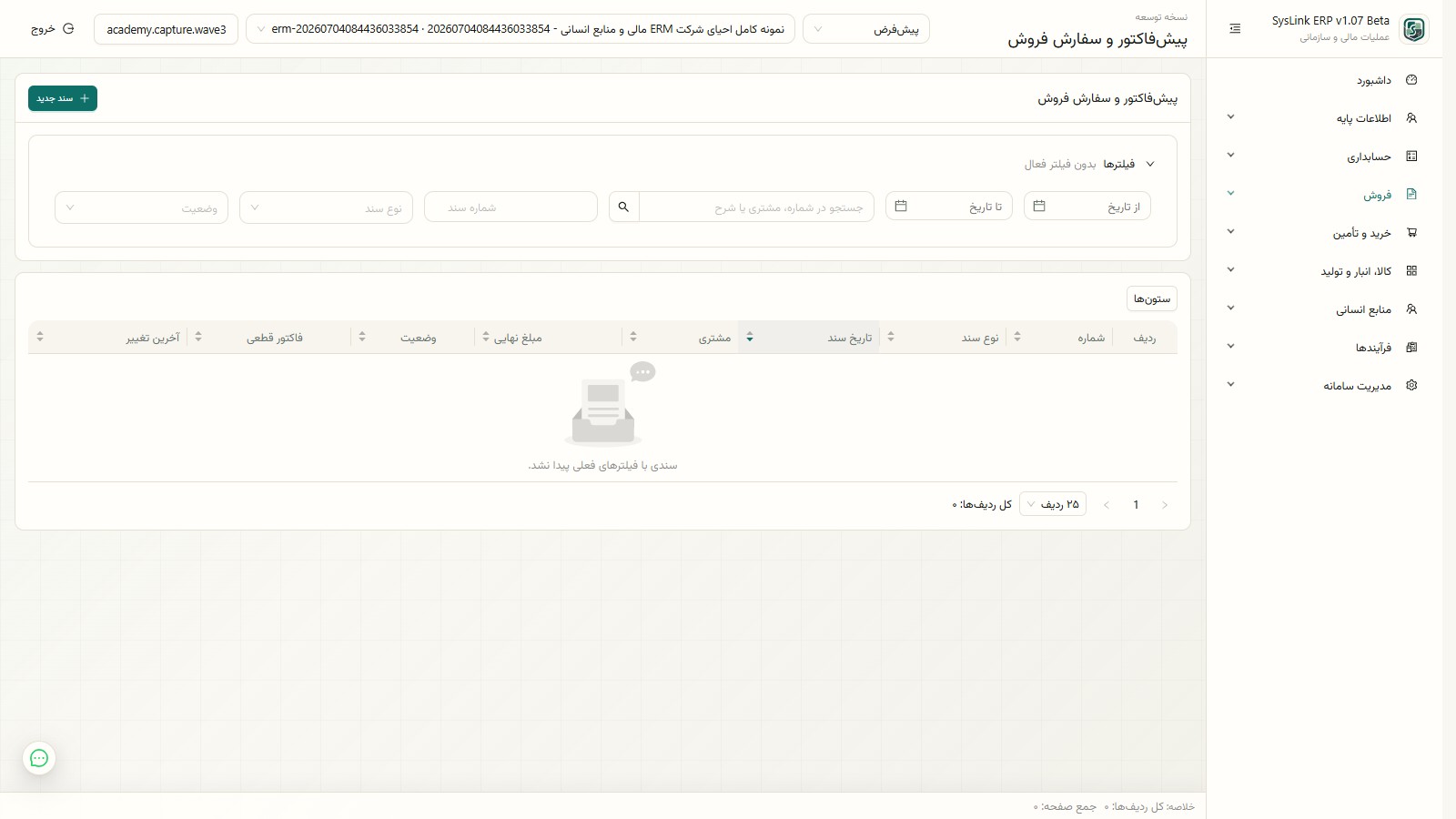
Task: Open خرید و تأمین menu item
Action: pos(1324,233)
